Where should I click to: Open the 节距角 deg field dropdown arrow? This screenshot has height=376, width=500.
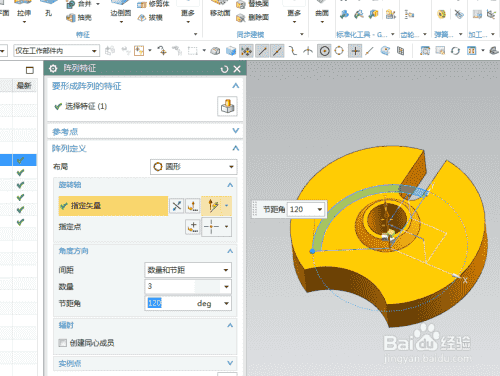226,303
